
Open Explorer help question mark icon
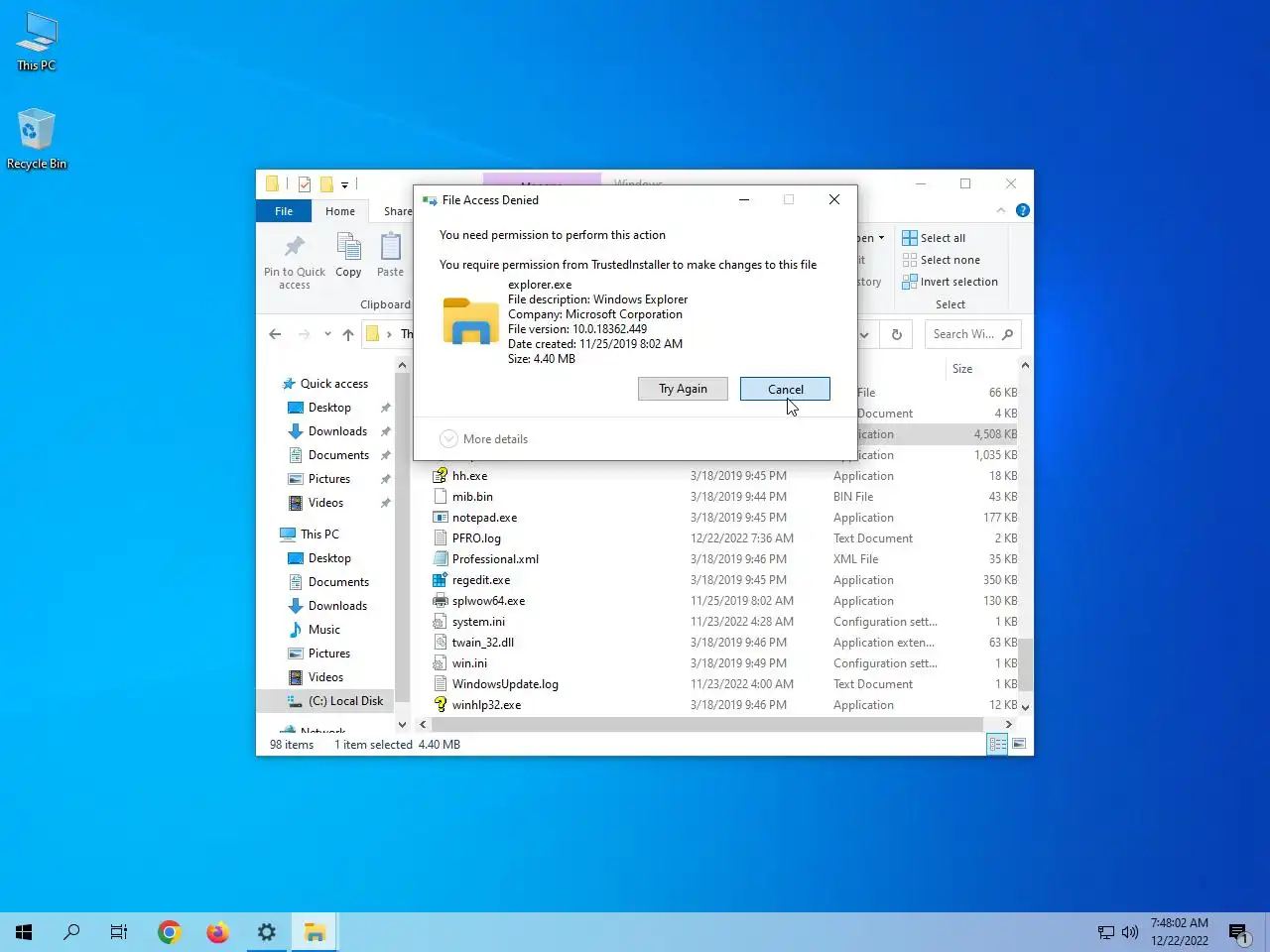tap(1023, 210)
